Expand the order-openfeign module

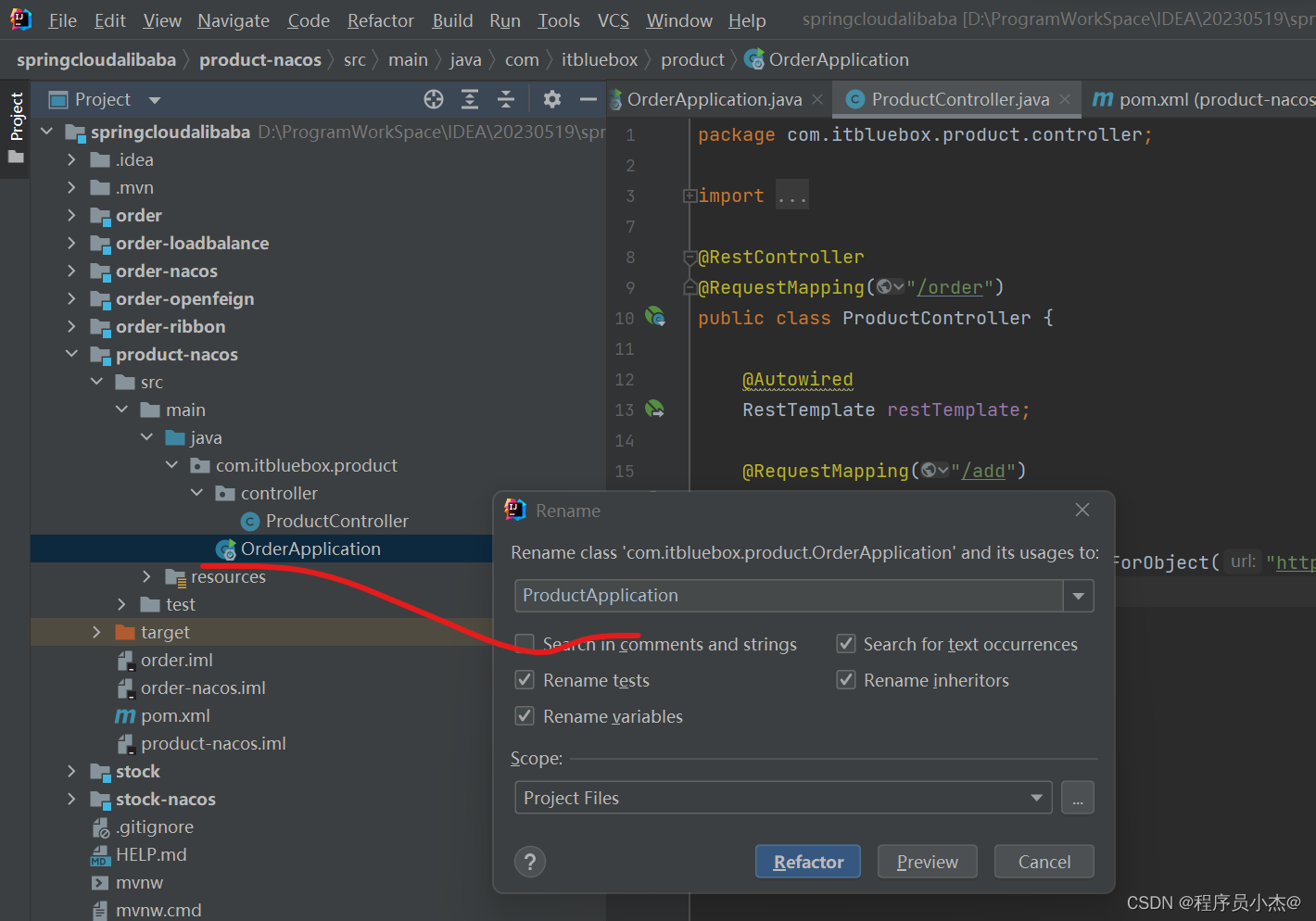pyautogui.click(x=71, y=298)
